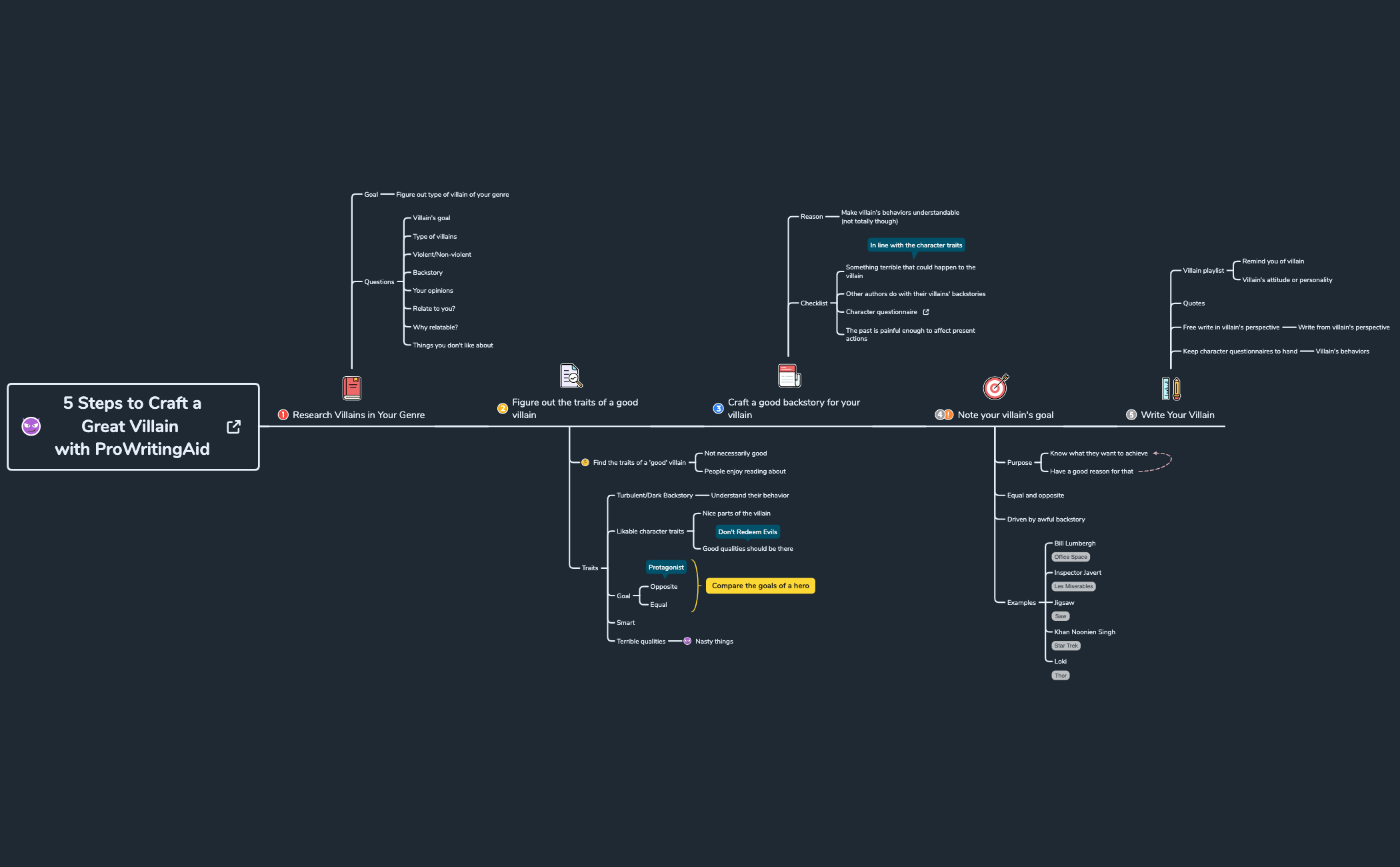Select the 'Thor' tag under Loki
Screen dimensions: 1400x867
(1060, 675)
